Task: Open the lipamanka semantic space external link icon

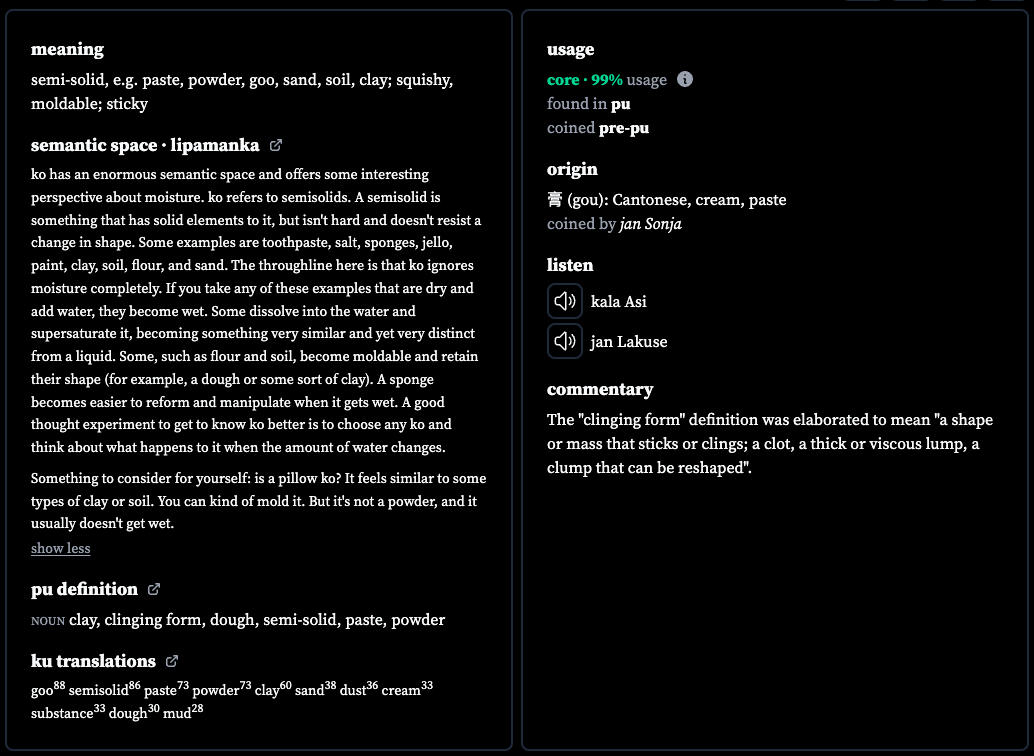Action: (x=276, y=145)
